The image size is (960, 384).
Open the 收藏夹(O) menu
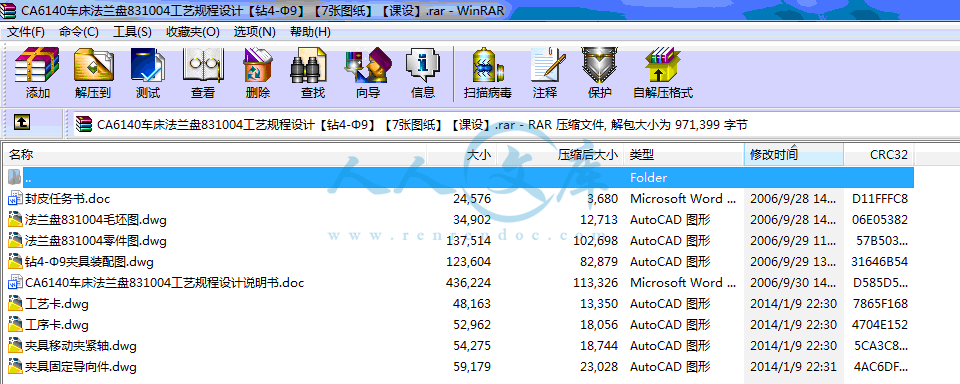pyautogui.click(x=193, y=31)
